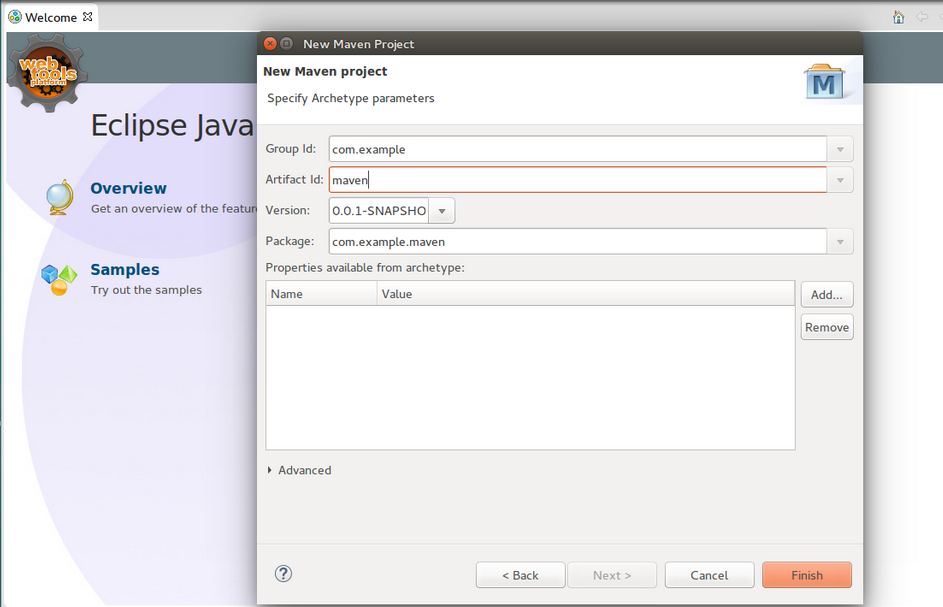Click the Cancel button

(x=709, y=575)
